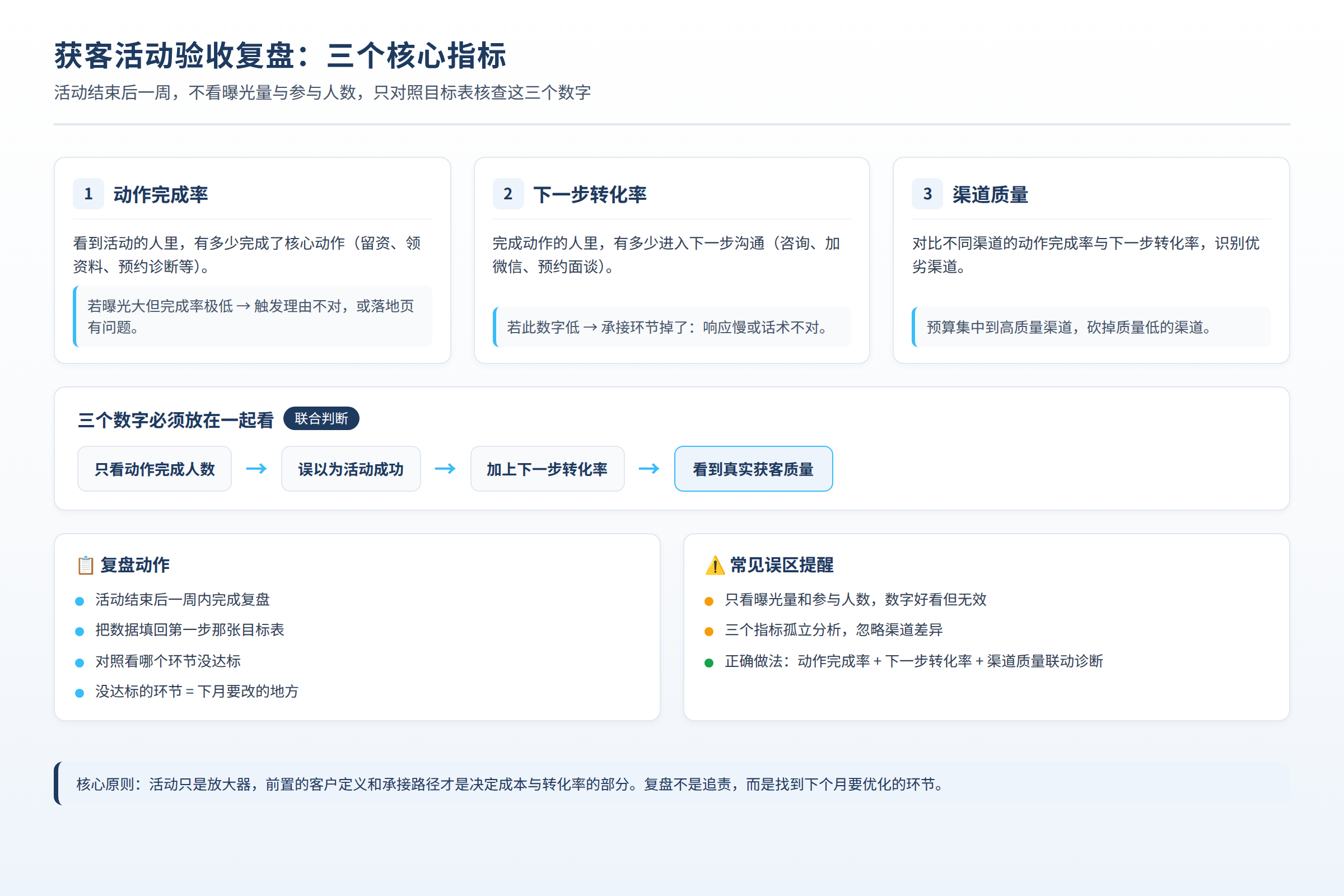Click the note 若曝光大但完成率极低
1344x896 pixels.
pos(253,316)
